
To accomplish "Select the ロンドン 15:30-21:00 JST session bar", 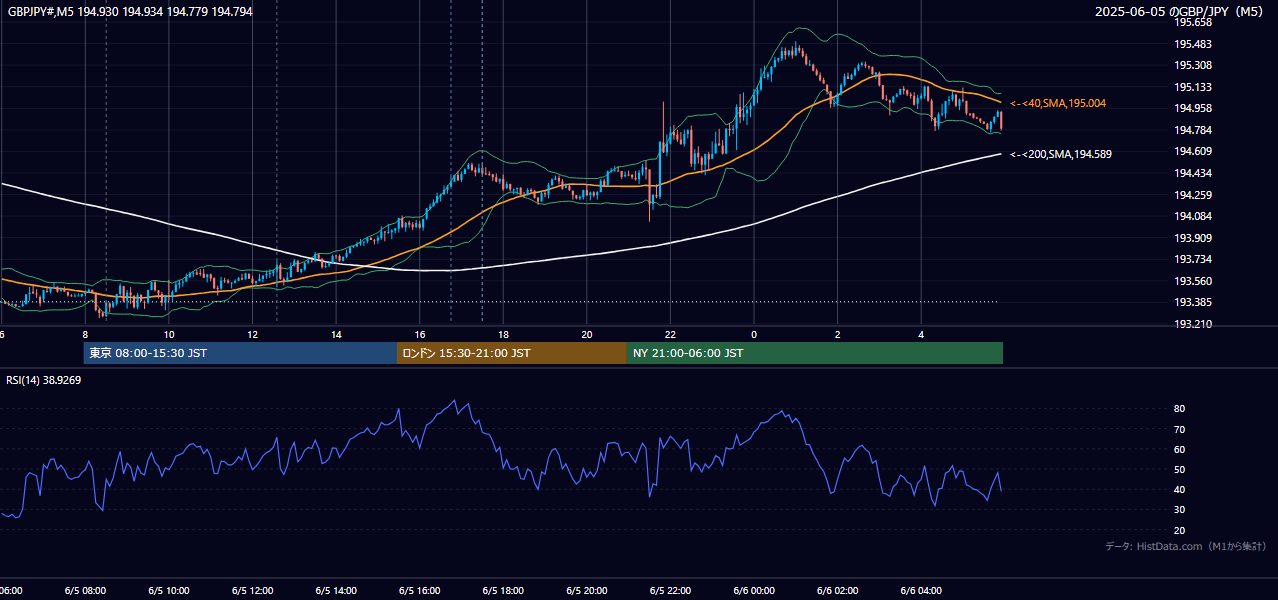I will point(512,353).
